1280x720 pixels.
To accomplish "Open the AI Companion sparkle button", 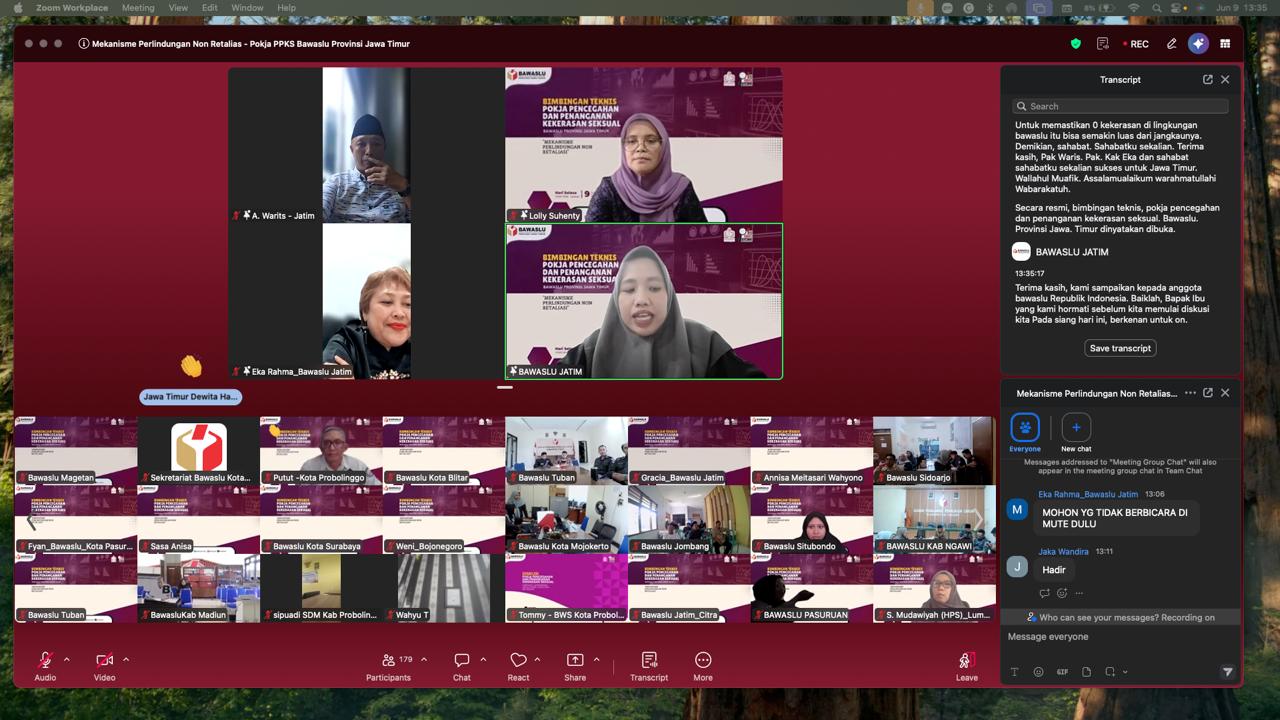I will pyautogui.click(x=1198, y=44).
